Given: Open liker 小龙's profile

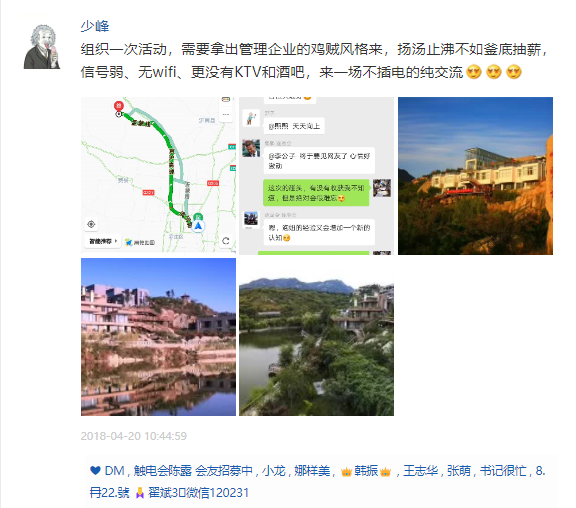Looking at the screenshot, I should [x=274, y=471].
